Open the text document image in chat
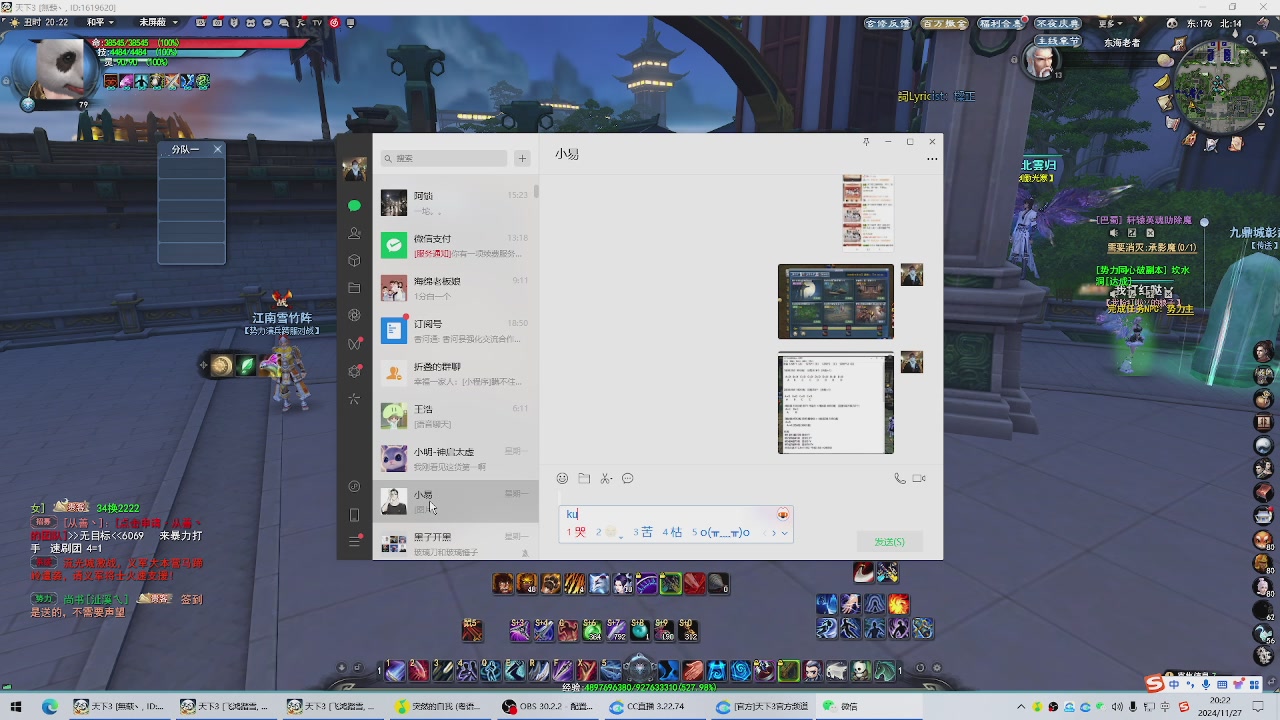1280x720 pixels. click(x=836, y=403)
